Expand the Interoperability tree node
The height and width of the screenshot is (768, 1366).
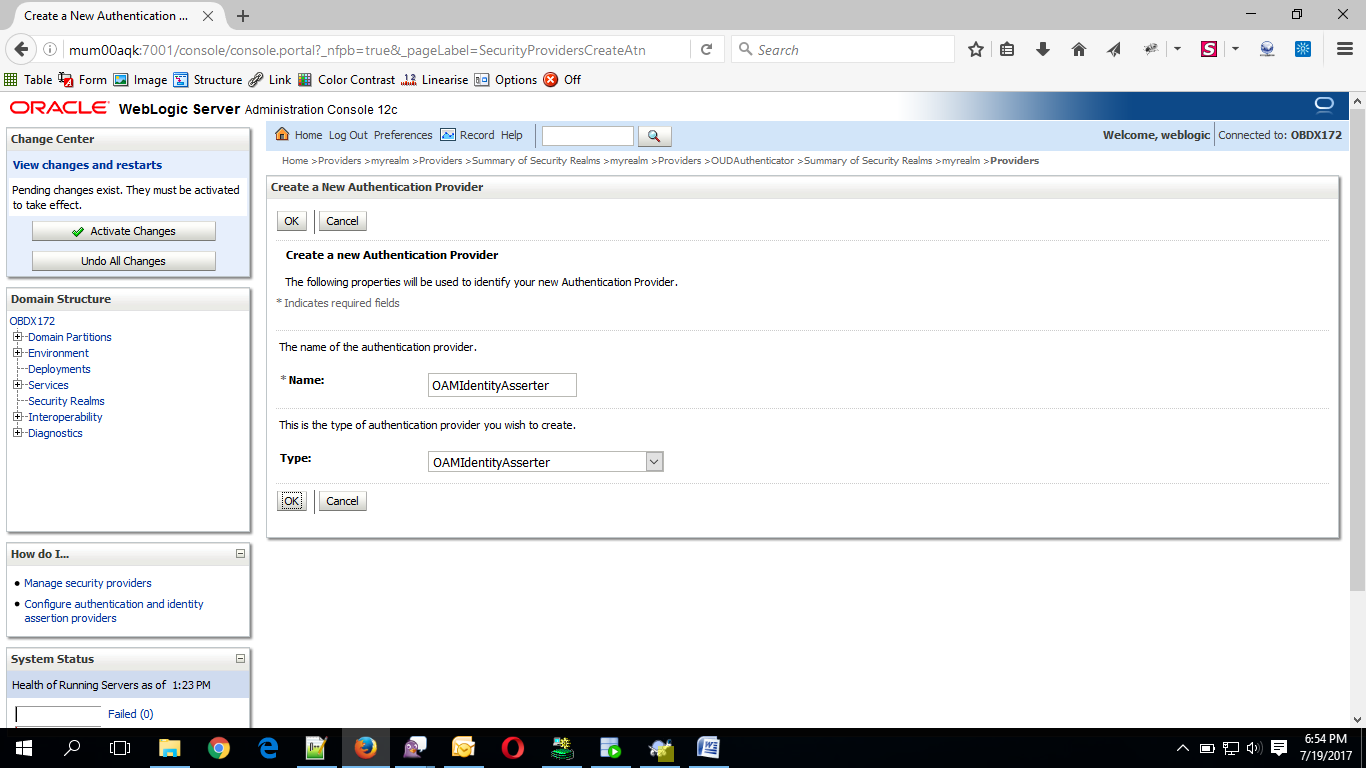[x=17, y=417]
